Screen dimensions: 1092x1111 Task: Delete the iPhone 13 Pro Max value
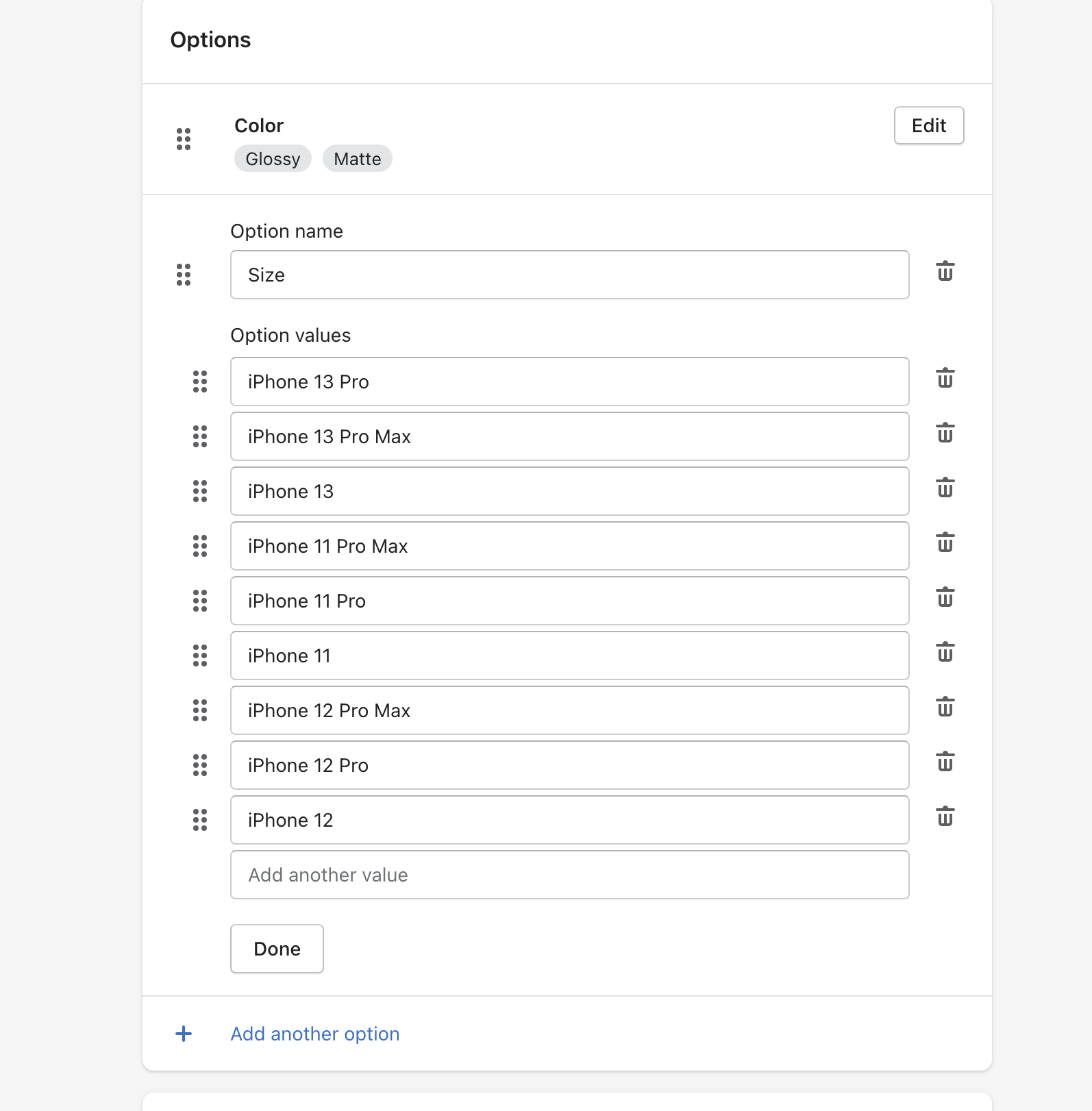945,434
